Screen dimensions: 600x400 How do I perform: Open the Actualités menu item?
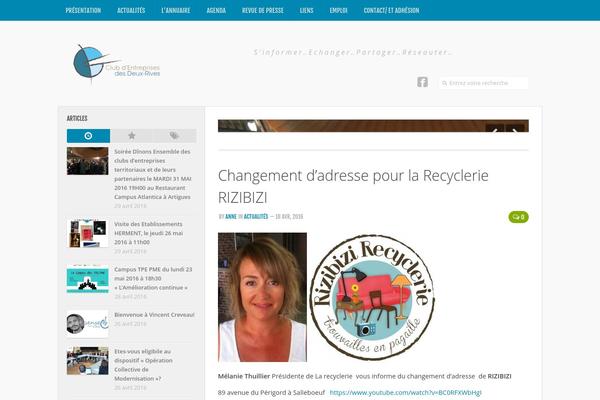[131, 10]
